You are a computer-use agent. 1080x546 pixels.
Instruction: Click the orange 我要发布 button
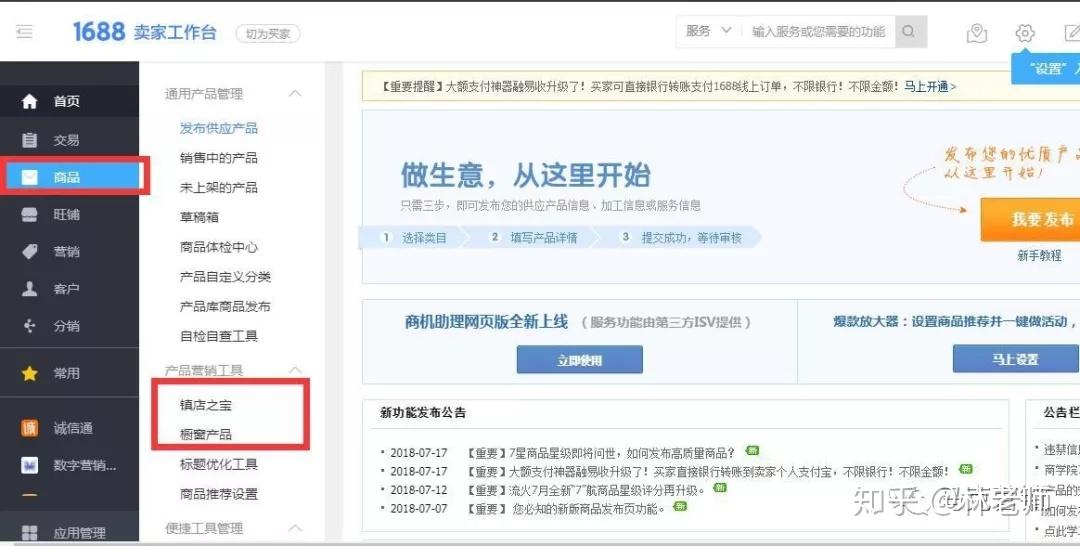pos(1030,220)
